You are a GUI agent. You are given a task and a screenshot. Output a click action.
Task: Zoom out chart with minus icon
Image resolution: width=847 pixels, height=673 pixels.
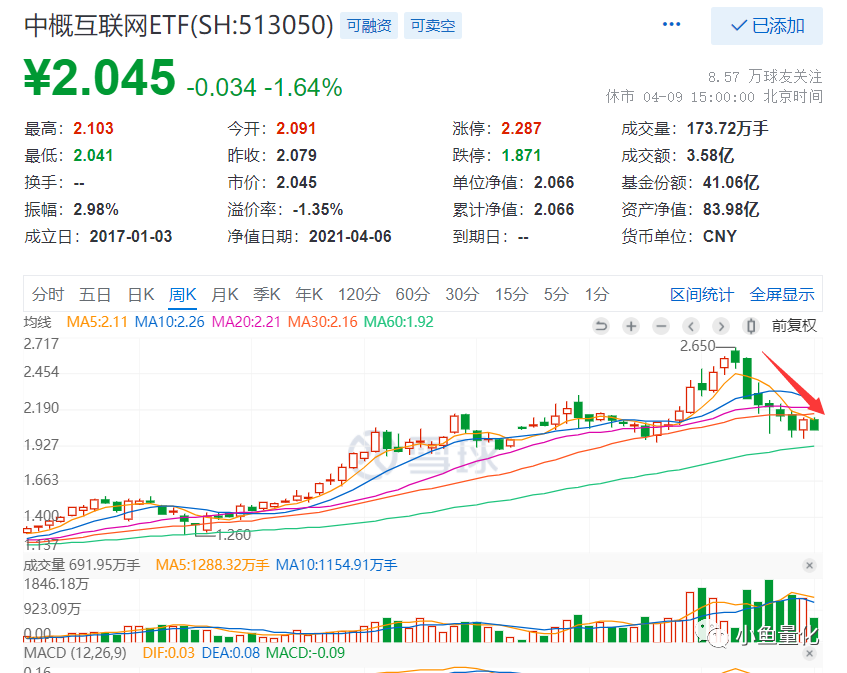pos(661,326)
